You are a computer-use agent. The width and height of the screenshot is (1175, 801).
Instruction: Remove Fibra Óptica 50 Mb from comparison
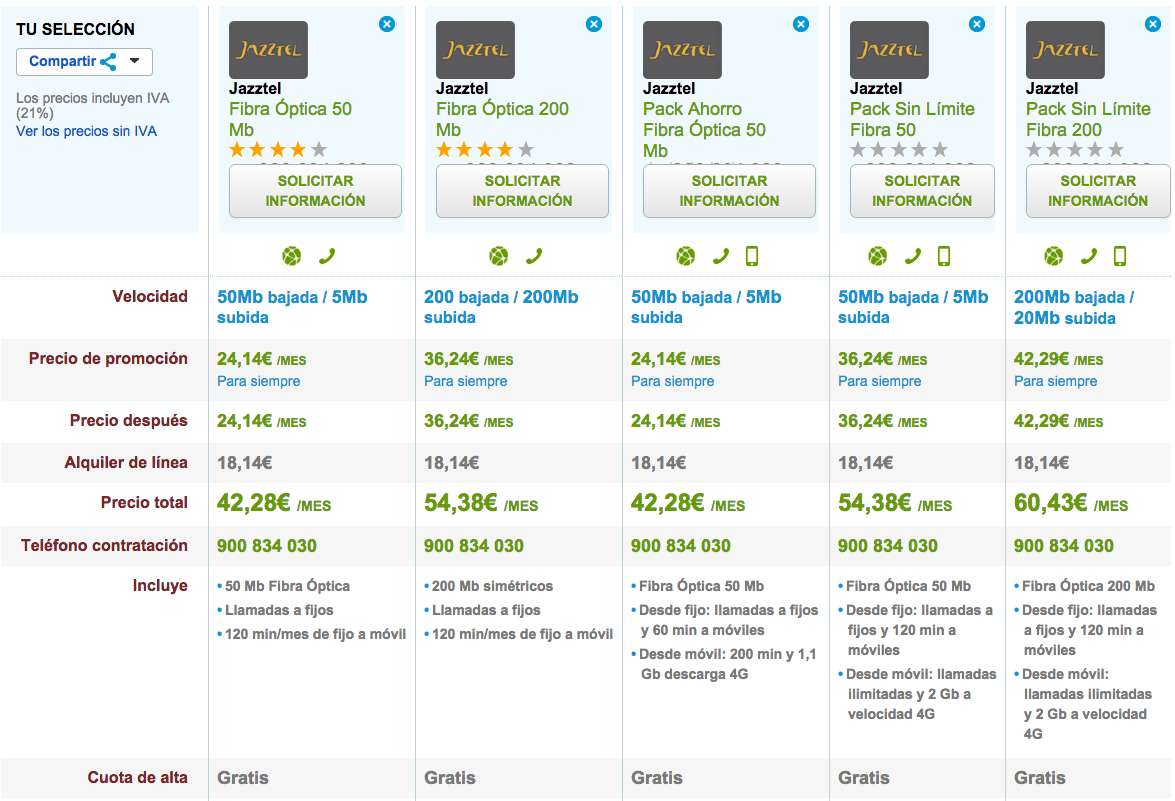point(387,24)
